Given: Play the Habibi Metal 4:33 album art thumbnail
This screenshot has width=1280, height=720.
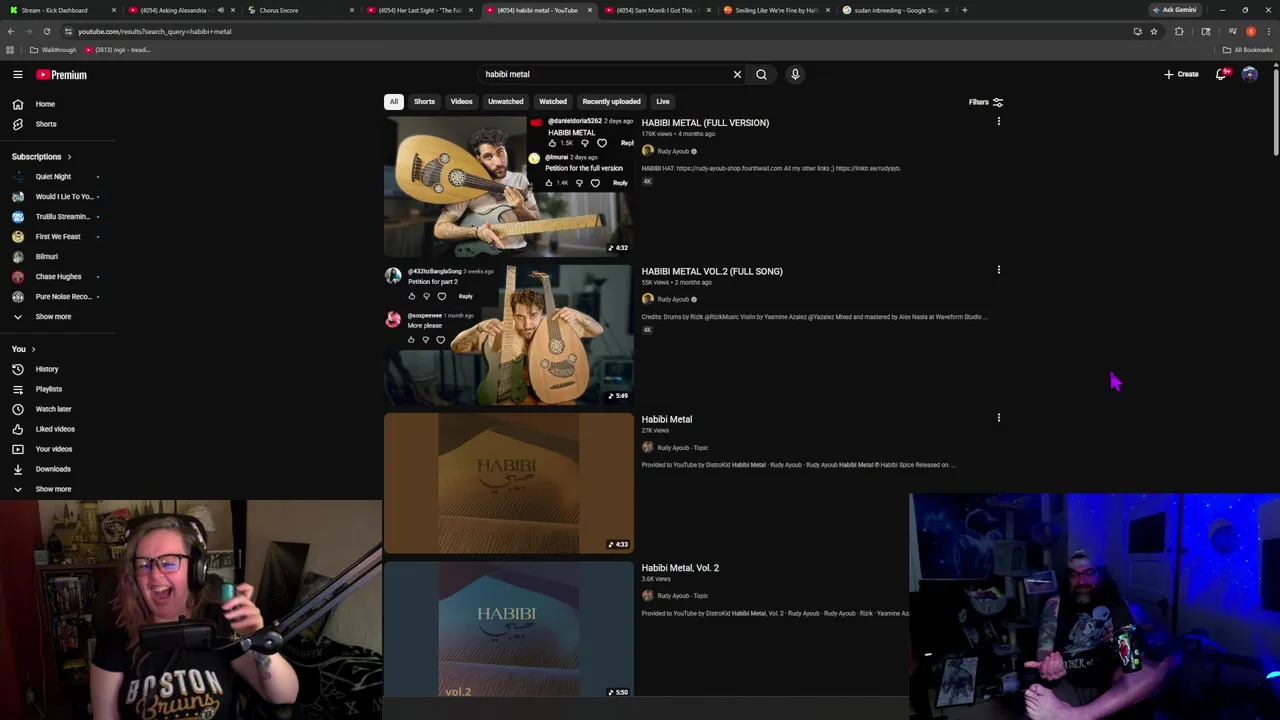Looking at the screenshot, I should (x=508, y=483).
